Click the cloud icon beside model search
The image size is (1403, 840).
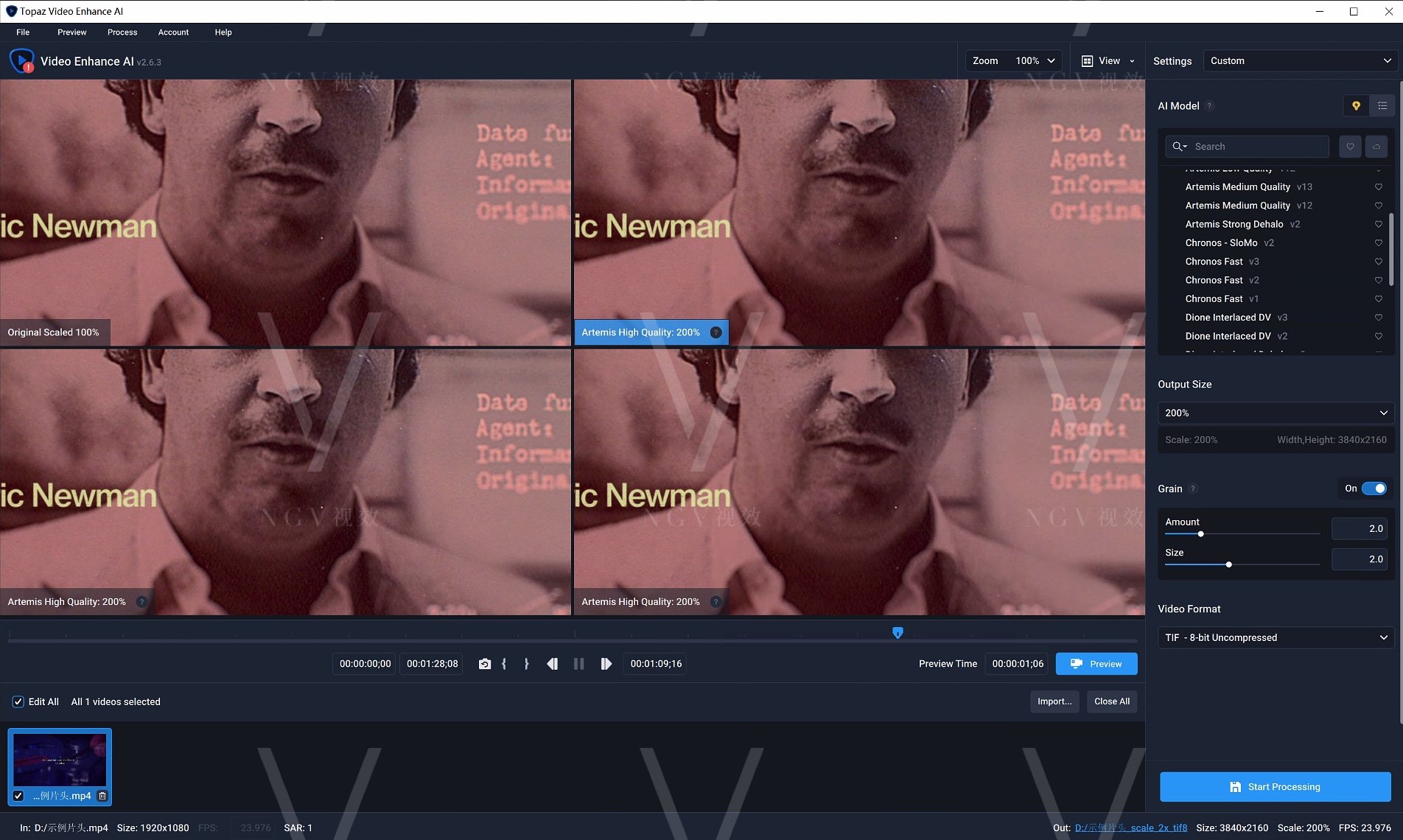tap(1376, 147)
